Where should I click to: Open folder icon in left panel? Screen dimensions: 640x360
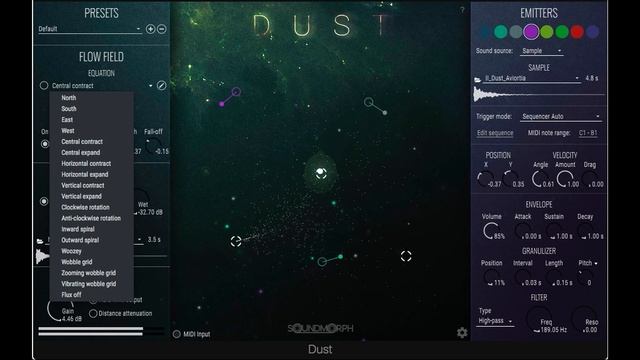click(40, 241)
